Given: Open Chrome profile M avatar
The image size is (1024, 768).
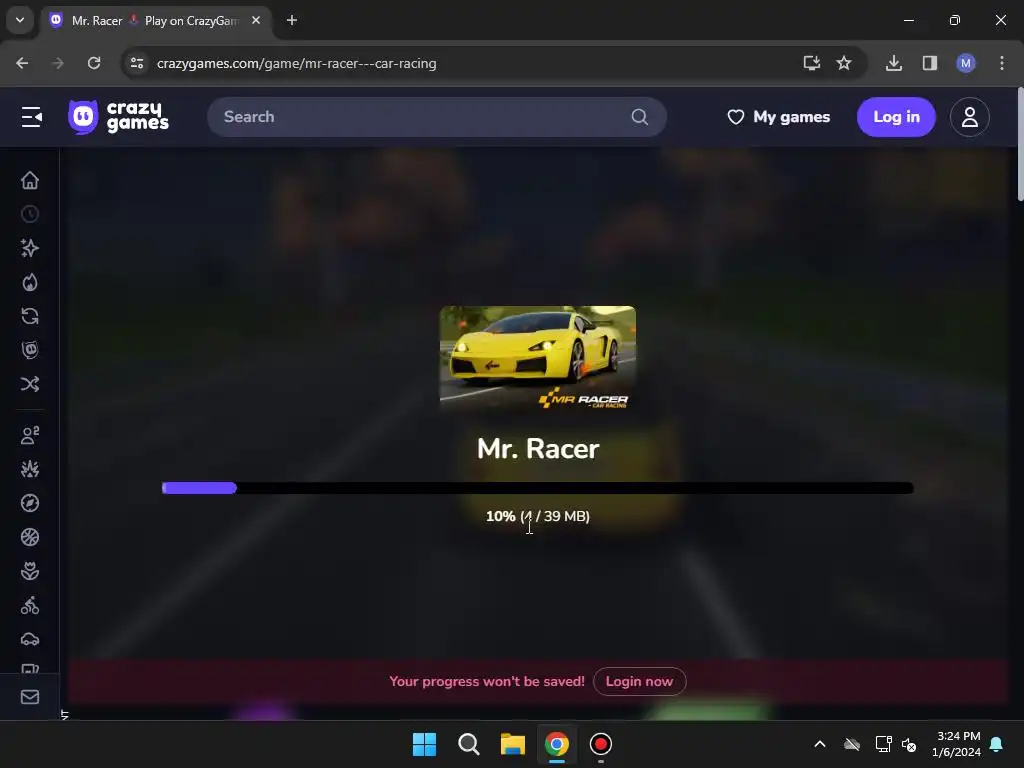Looking at the screenshot, I should point(966,63).
